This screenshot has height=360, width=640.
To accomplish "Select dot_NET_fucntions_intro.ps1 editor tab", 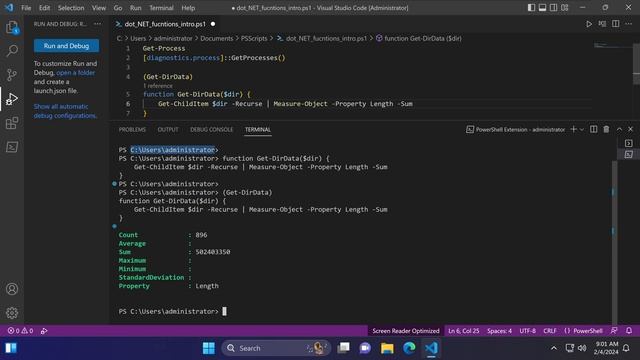I will [x=165, y=24].
